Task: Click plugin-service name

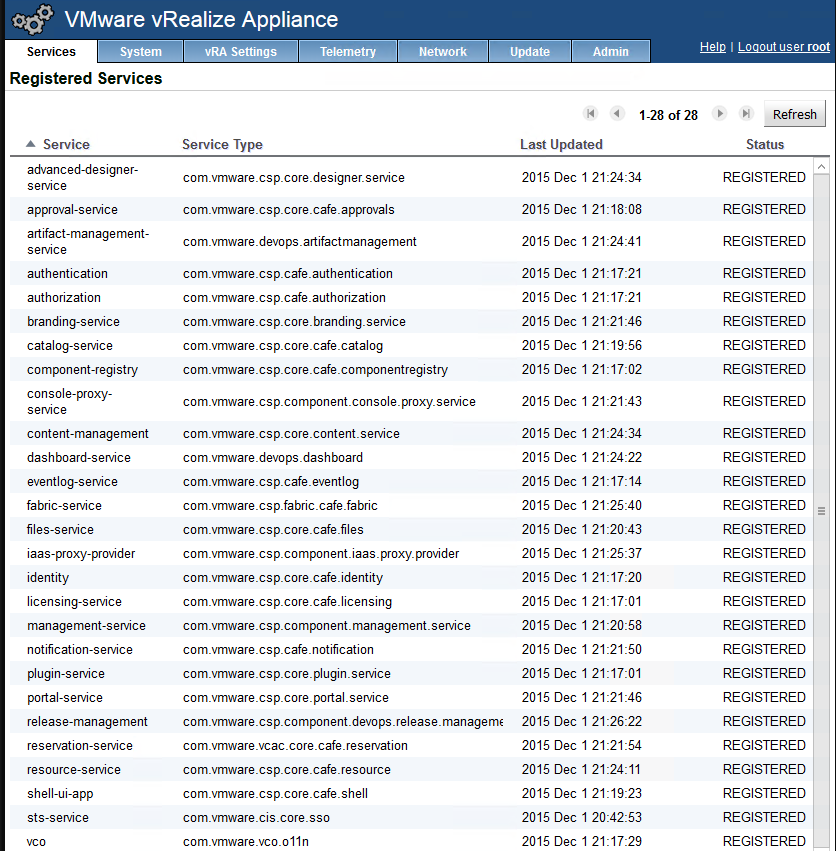Action: tap(66, 673)
